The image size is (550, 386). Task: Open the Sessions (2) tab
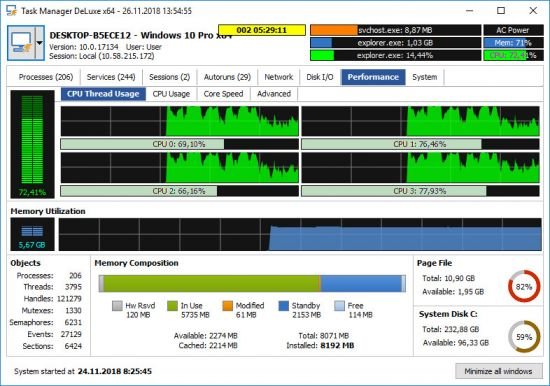click(169, 77)
